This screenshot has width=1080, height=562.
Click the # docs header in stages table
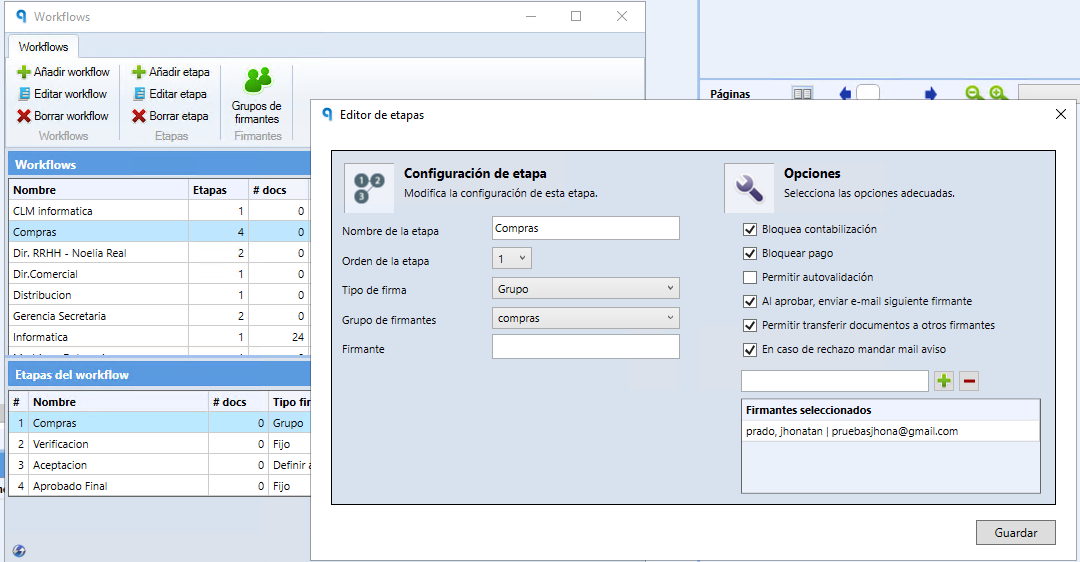(238, 402)
